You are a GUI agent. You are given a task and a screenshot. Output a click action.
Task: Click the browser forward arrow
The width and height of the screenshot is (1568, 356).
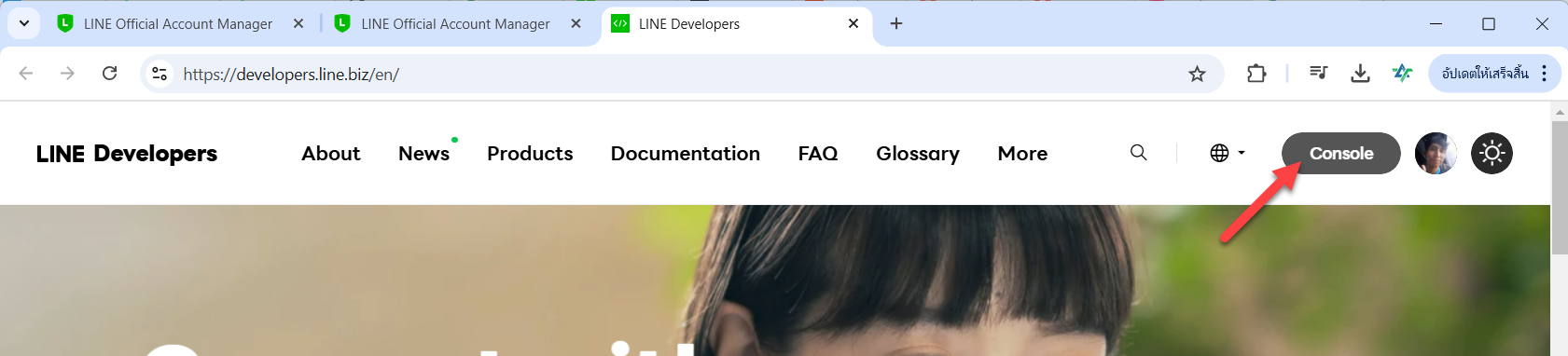coord(67,74)
